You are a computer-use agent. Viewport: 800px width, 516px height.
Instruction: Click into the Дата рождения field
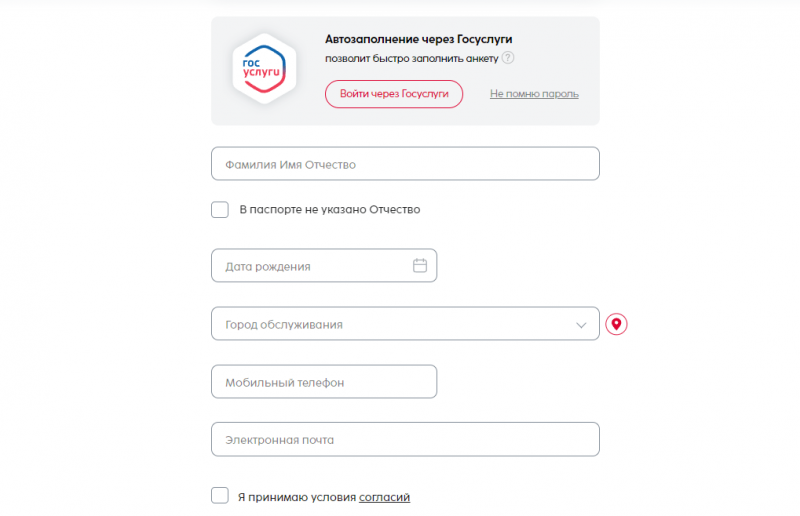[x=310, y=266]
